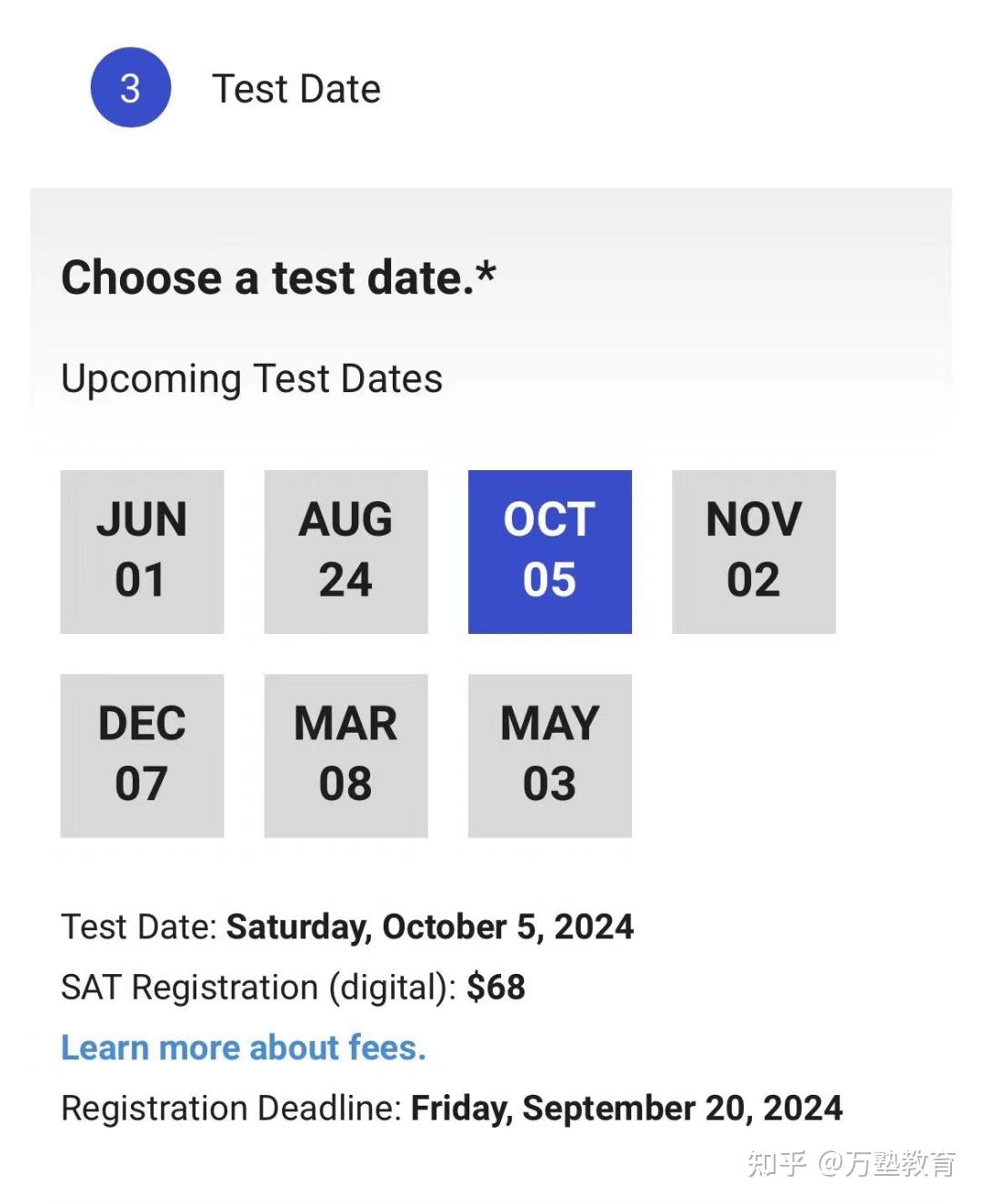Screen dimensions: 982x1204
Task: Click the required asterisk after the heading
Action: coord(486,272)
